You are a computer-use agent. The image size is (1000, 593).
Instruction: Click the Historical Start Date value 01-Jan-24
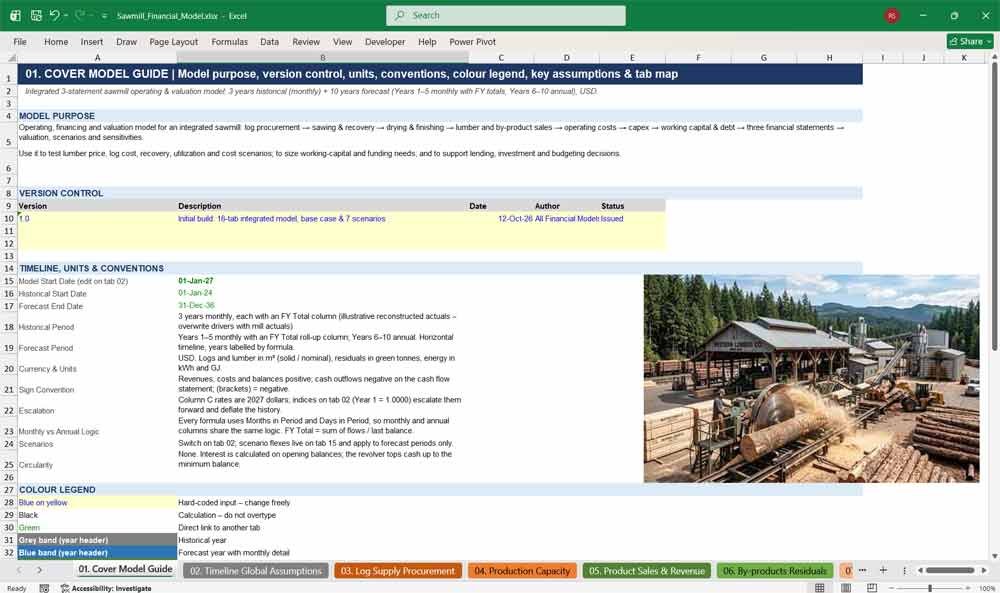[195, 293]
